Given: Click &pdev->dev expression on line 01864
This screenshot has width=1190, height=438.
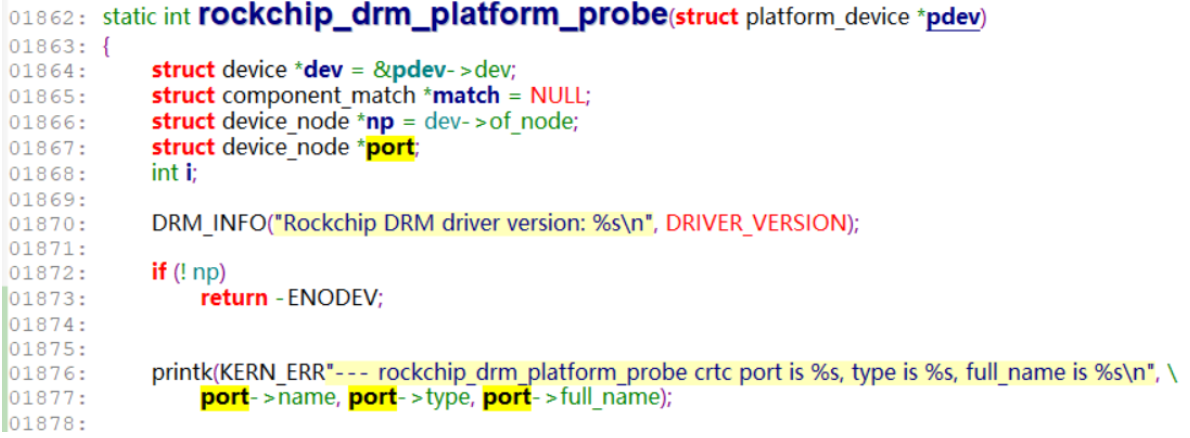Looking at the screenshot, I should [x=444, y=71].
